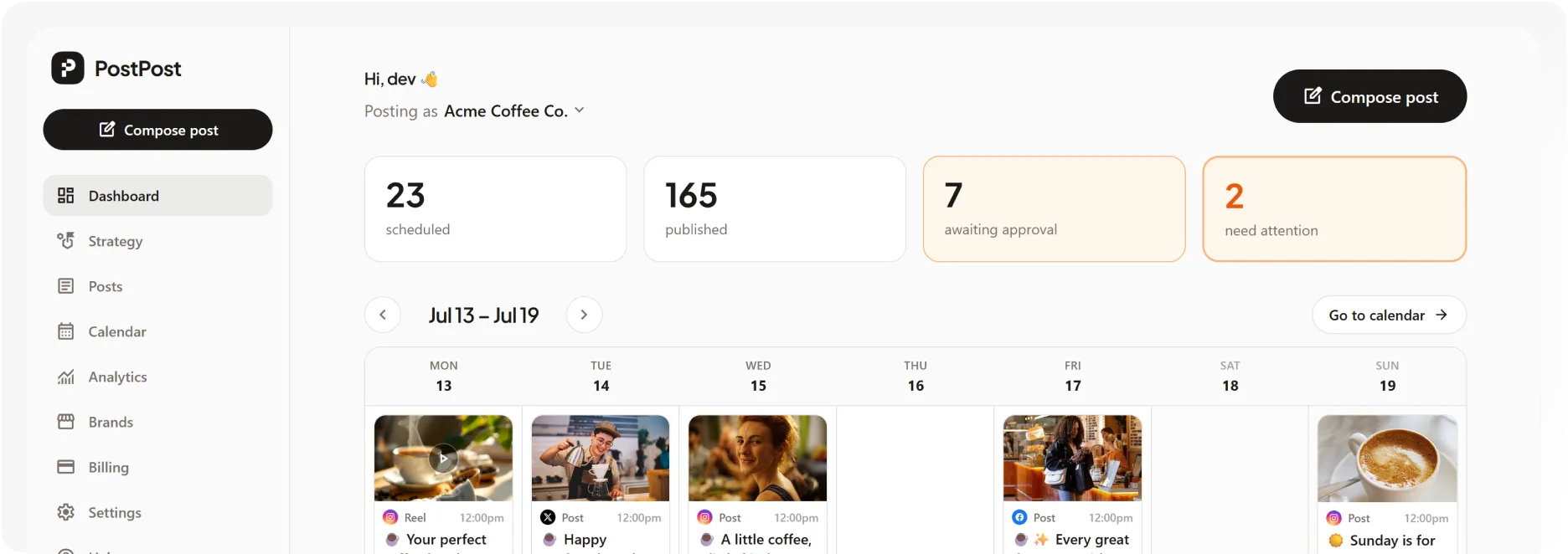
Task: Open the Posts menu item
Action: click(x=157, y=286)
